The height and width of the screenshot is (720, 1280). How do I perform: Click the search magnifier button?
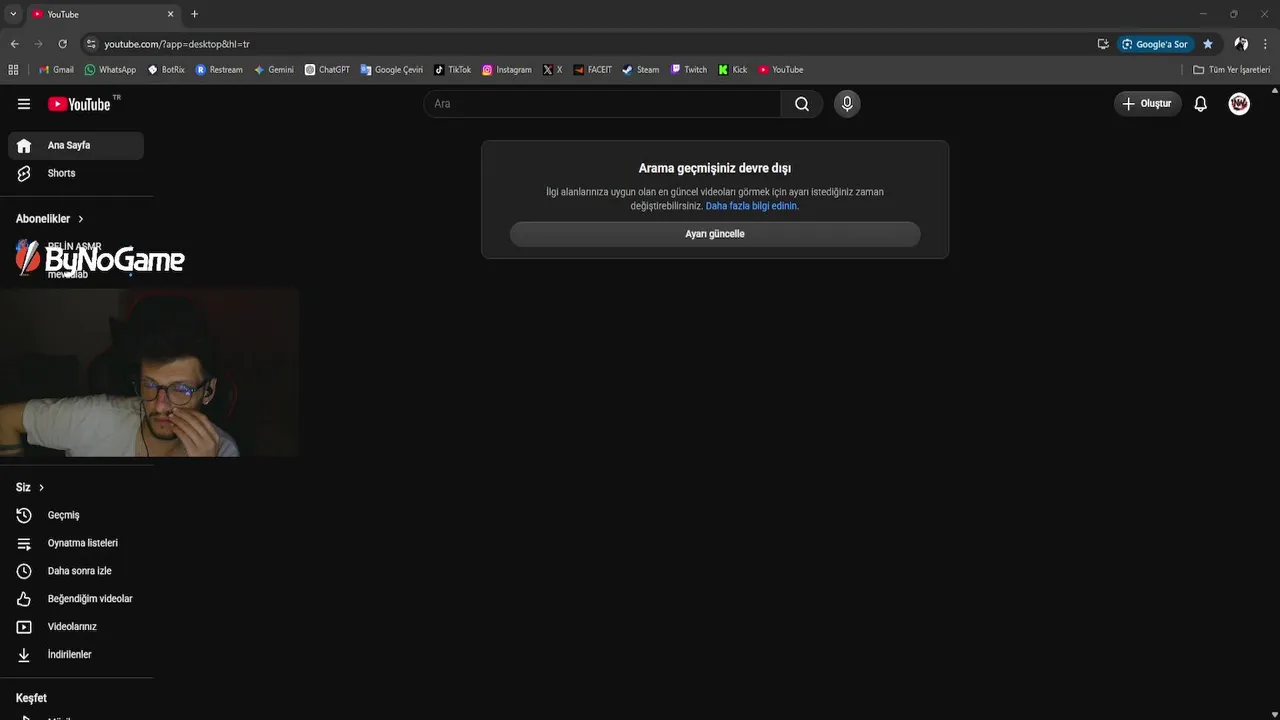tap(802, 104)
